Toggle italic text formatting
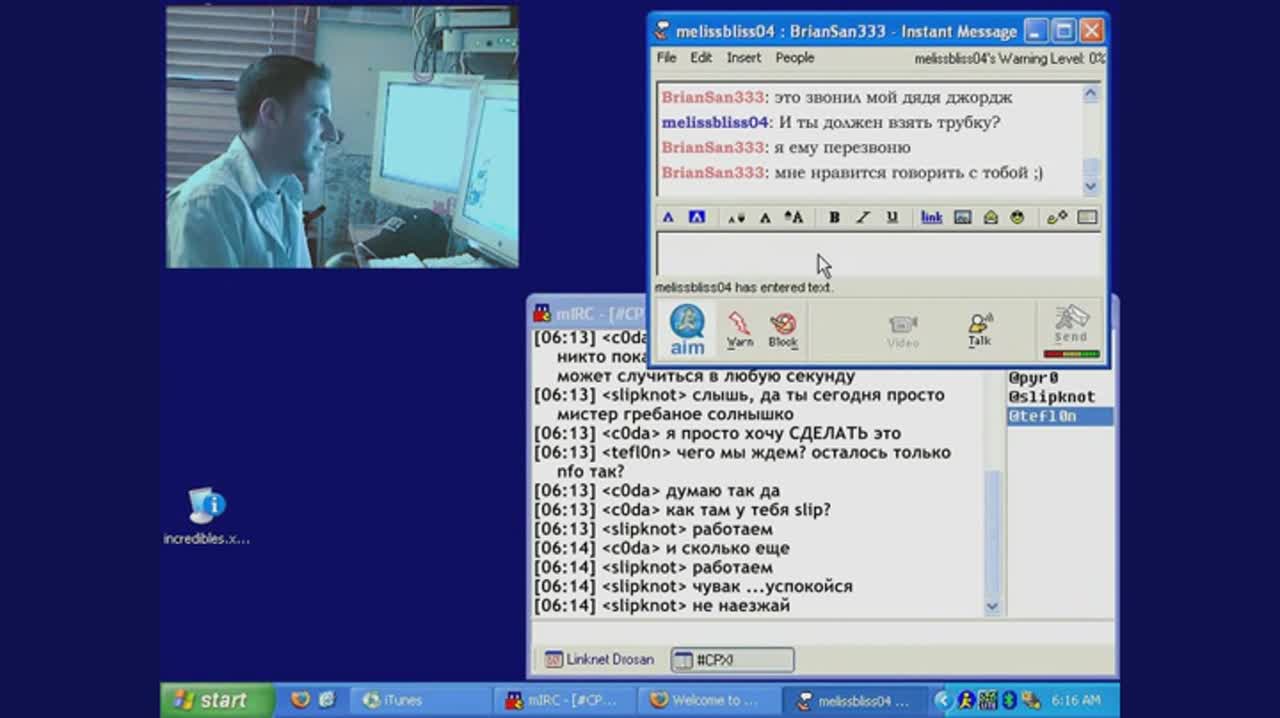The height and width of the screenshot is (718, 1280). point(863,217)
